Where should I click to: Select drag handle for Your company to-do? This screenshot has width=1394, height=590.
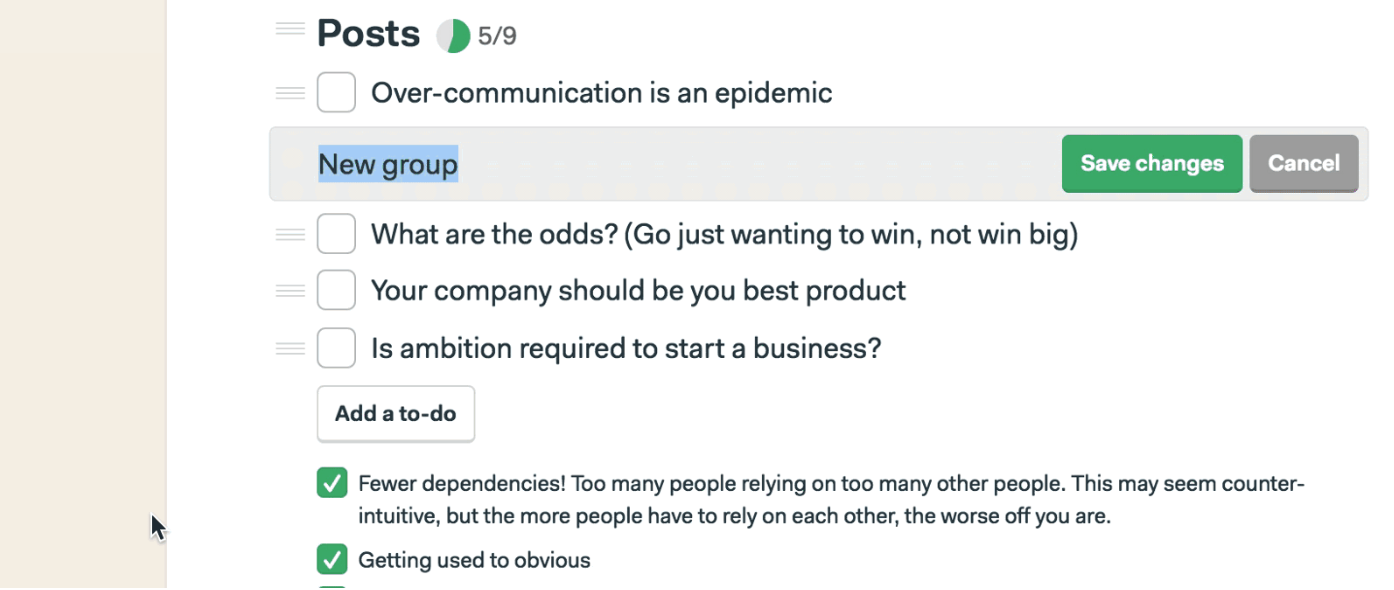point(290,291)
